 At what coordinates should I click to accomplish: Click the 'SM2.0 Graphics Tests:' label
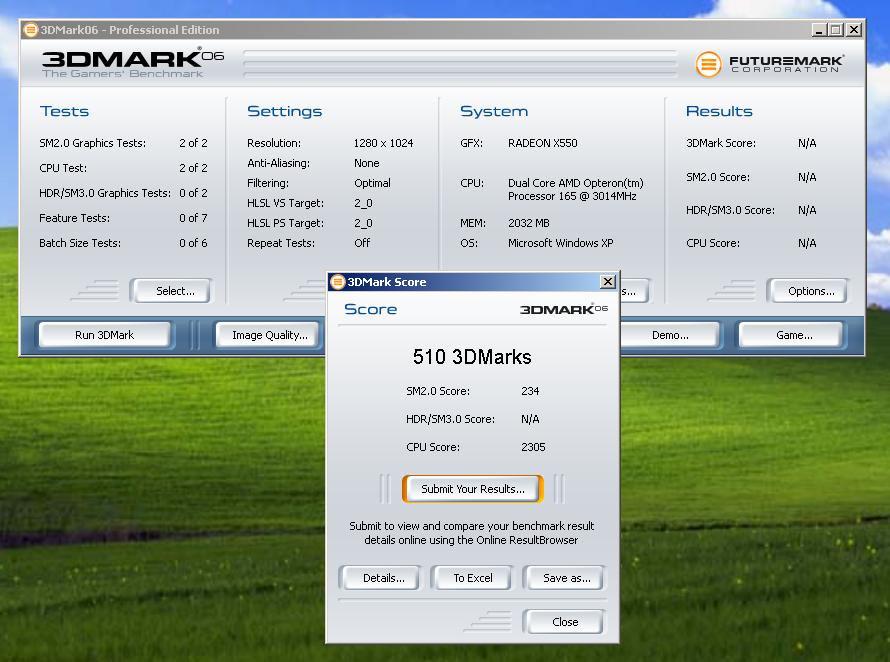point(93,143)
